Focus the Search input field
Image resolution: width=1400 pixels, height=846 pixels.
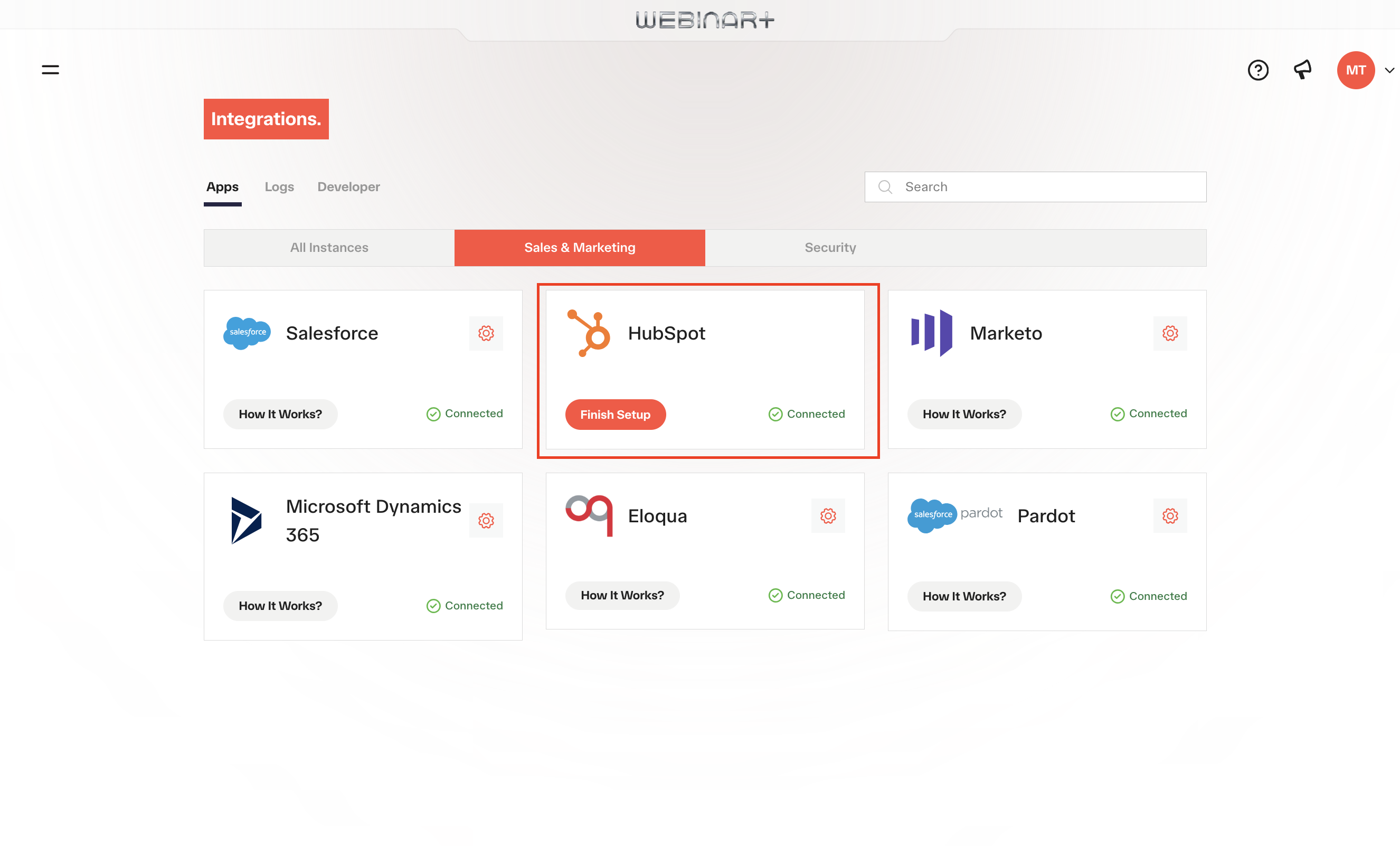(x=1035, y=187)
